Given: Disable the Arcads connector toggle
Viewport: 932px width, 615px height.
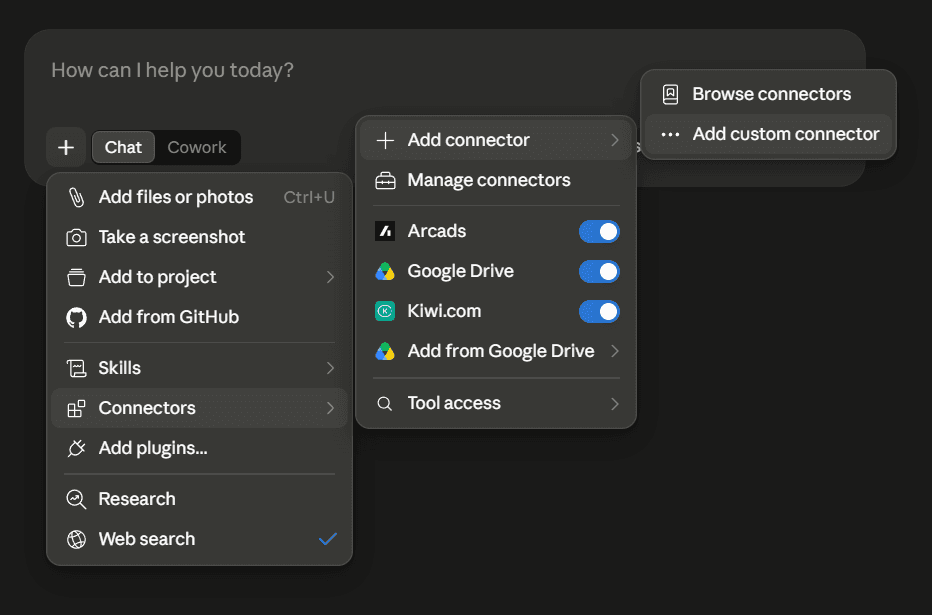Looking at the screenshot, I should (599, 232).
